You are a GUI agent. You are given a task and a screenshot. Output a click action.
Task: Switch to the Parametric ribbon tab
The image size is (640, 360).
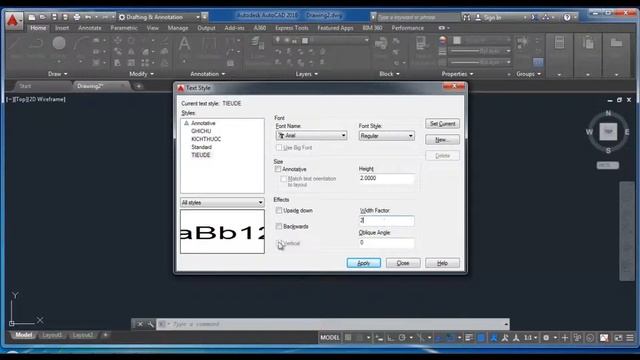124,28
